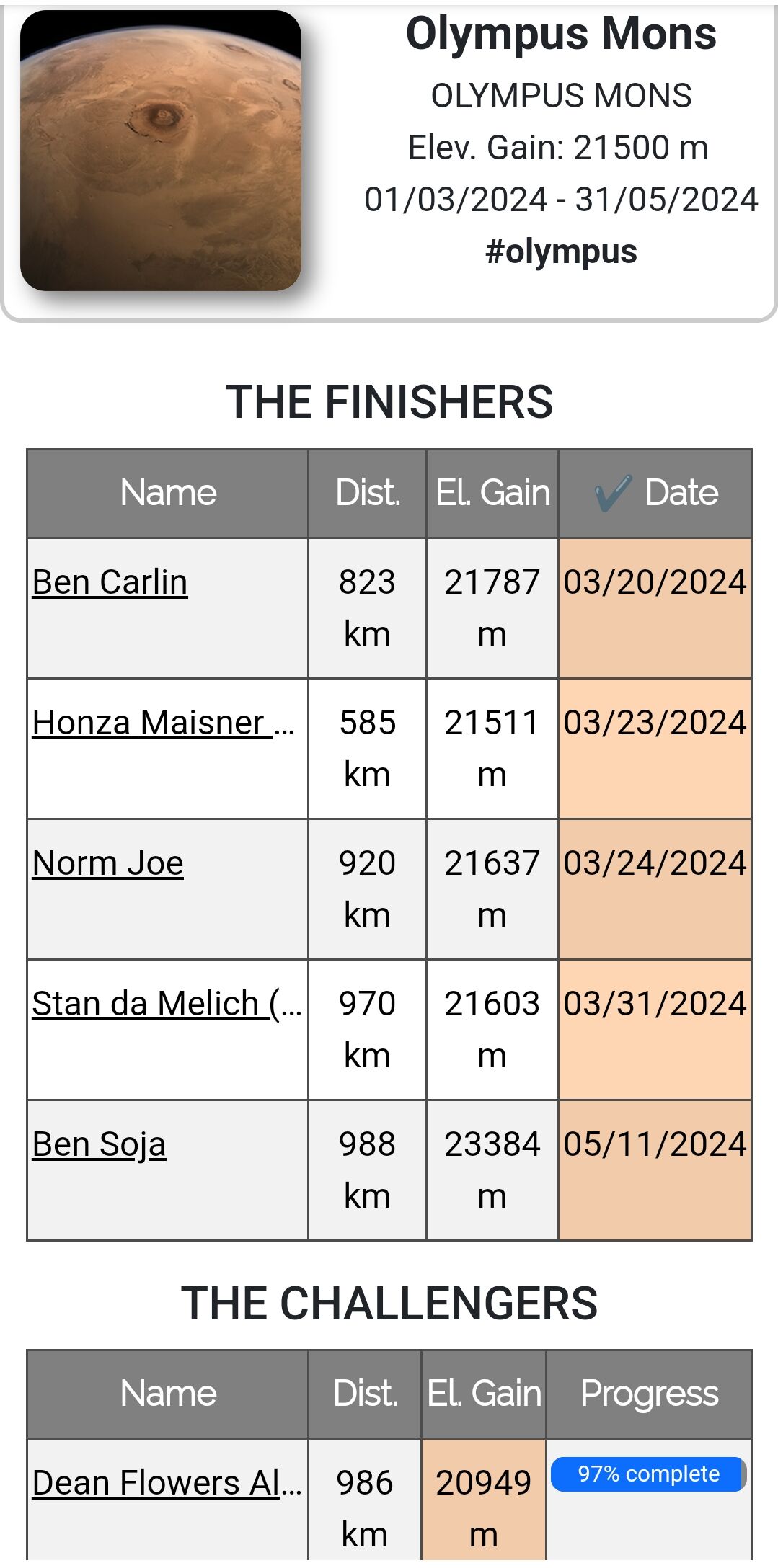Sort finishers by Name column header
Image resolution: width=778 pixels, height=1568 pixels.
[168, 494]
